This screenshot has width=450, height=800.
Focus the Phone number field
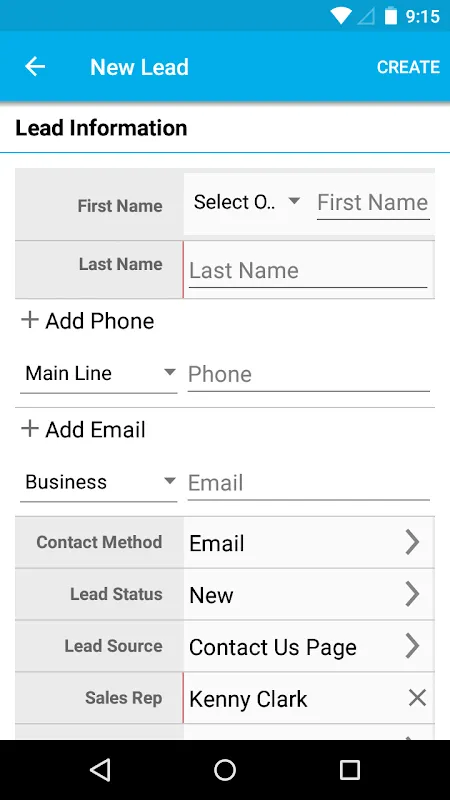[309, 374]
